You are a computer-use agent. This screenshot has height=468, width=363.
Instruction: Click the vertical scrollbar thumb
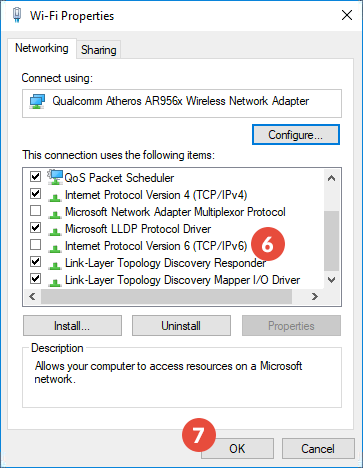331,241
